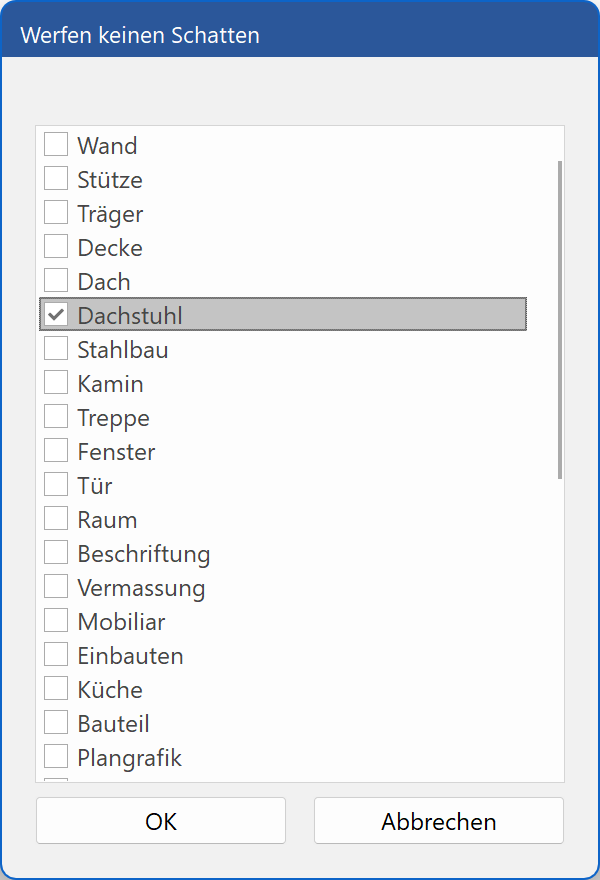The image size is (600, 880).
Task: Enable the Stahlbau checkbox
Action: click(x=56, y=349)
